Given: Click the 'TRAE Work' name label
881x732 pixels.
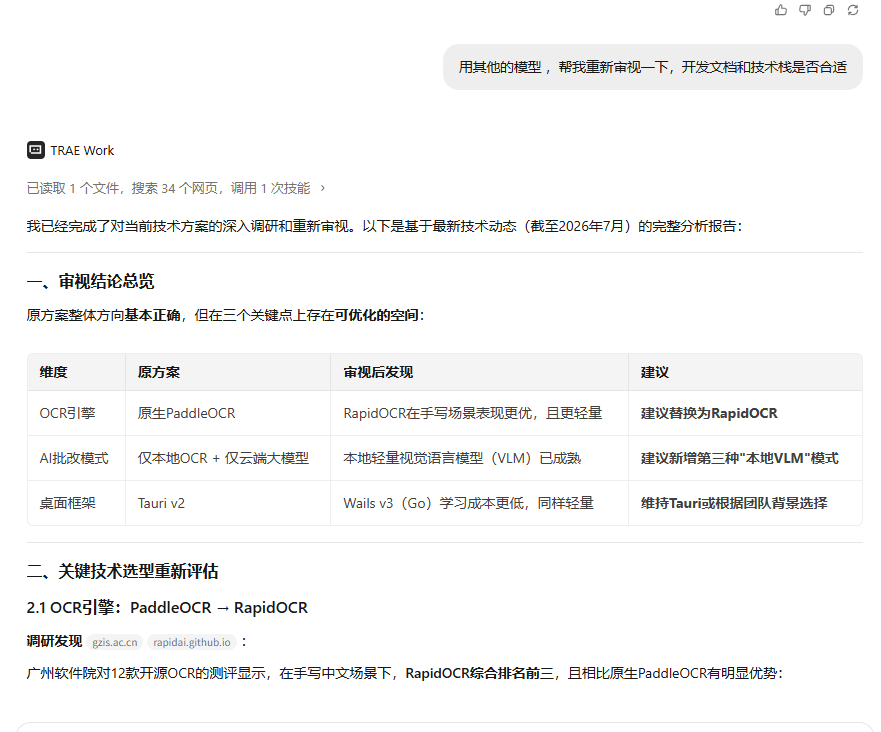Looking at the screenshot, I should 82,151.
